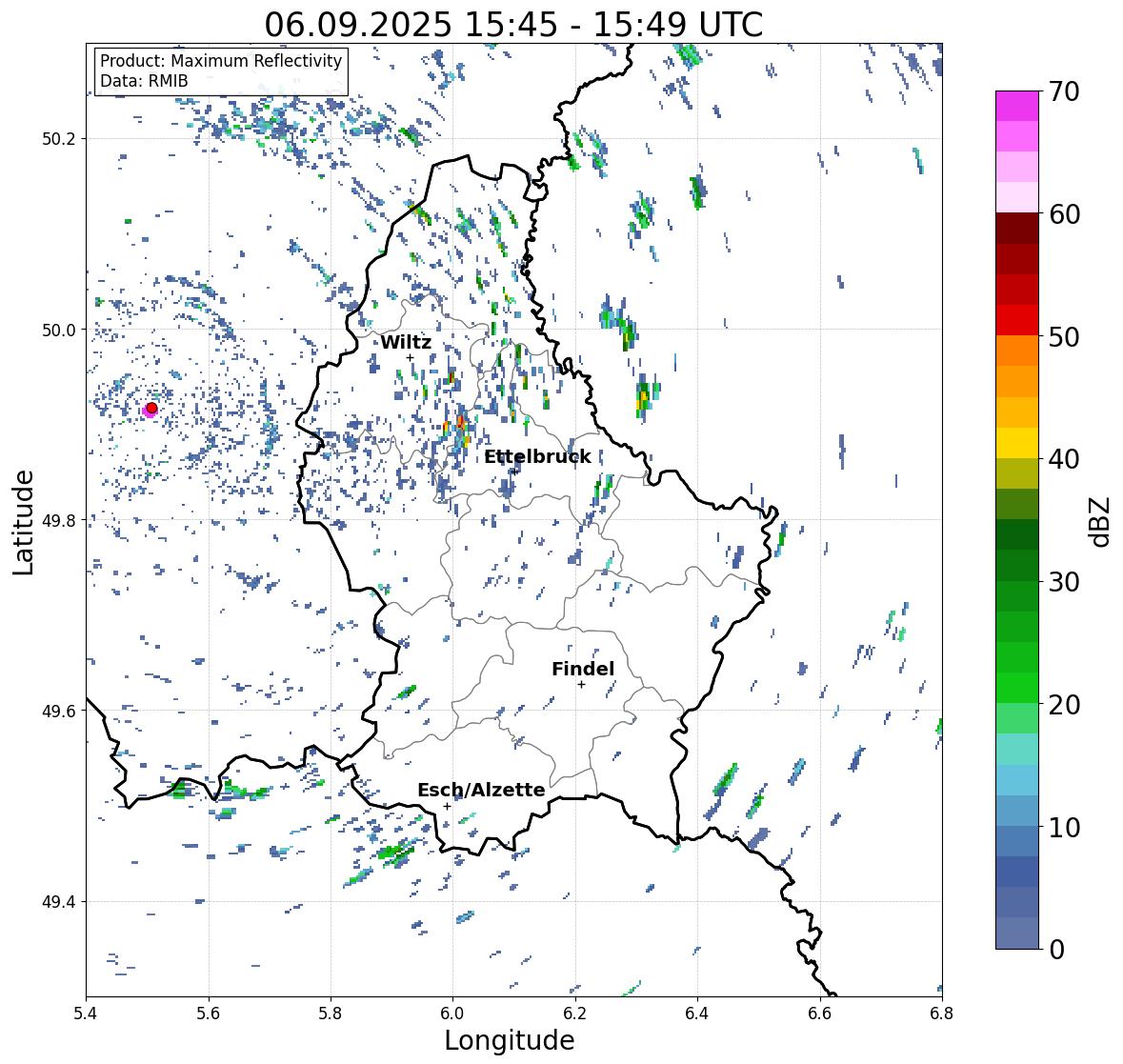Image resolution: width=1123 pixels, height=1064 pixels.
Task: Click the 5.6 longitude tick label
Action: [x=209, y=1014]
